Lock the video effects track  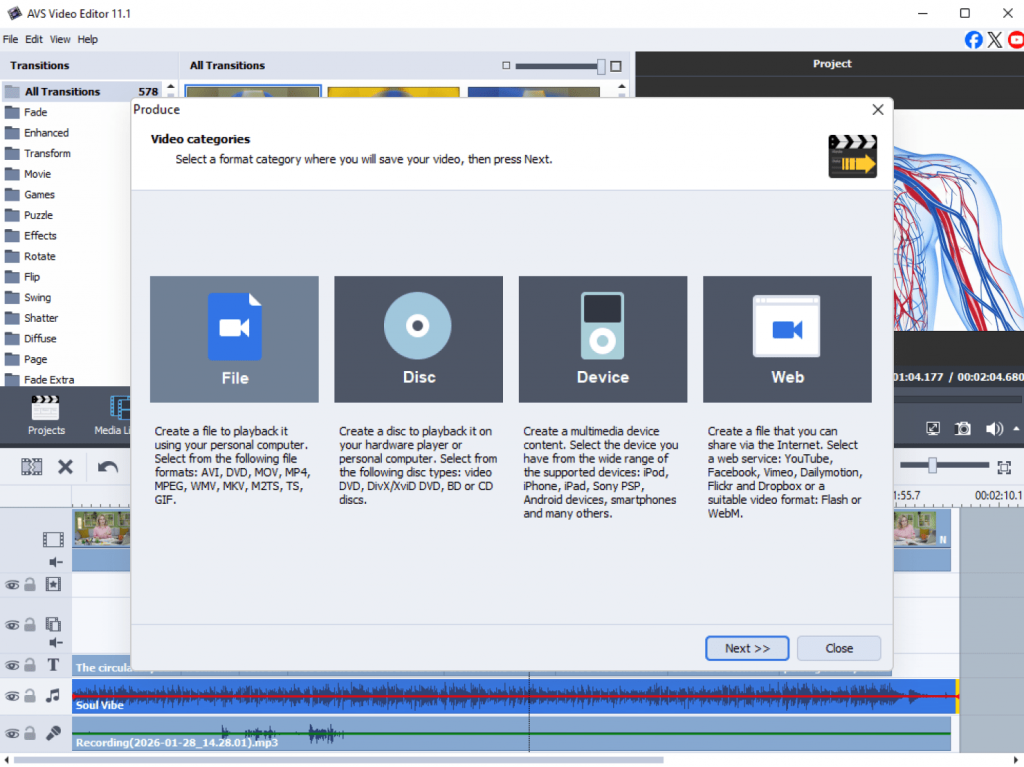[x=30, y=584]
